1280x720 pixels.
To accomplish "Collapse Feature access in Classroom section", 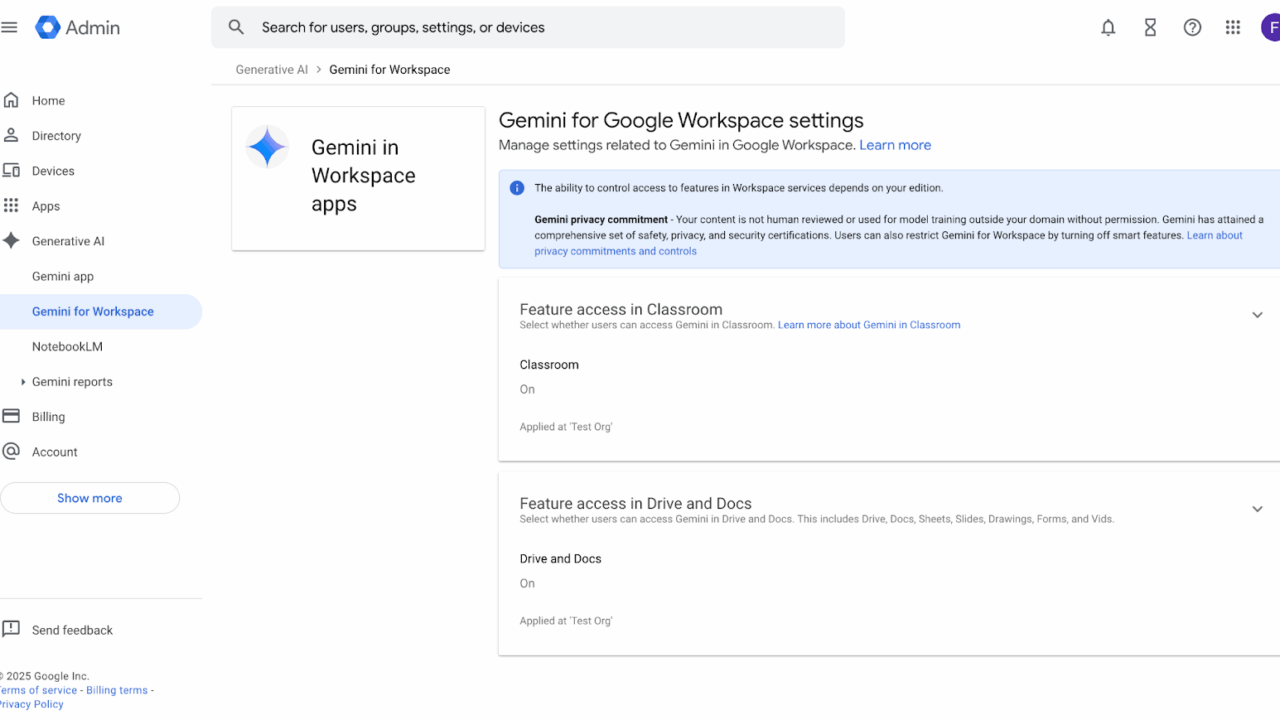I will pos(1257,315).
